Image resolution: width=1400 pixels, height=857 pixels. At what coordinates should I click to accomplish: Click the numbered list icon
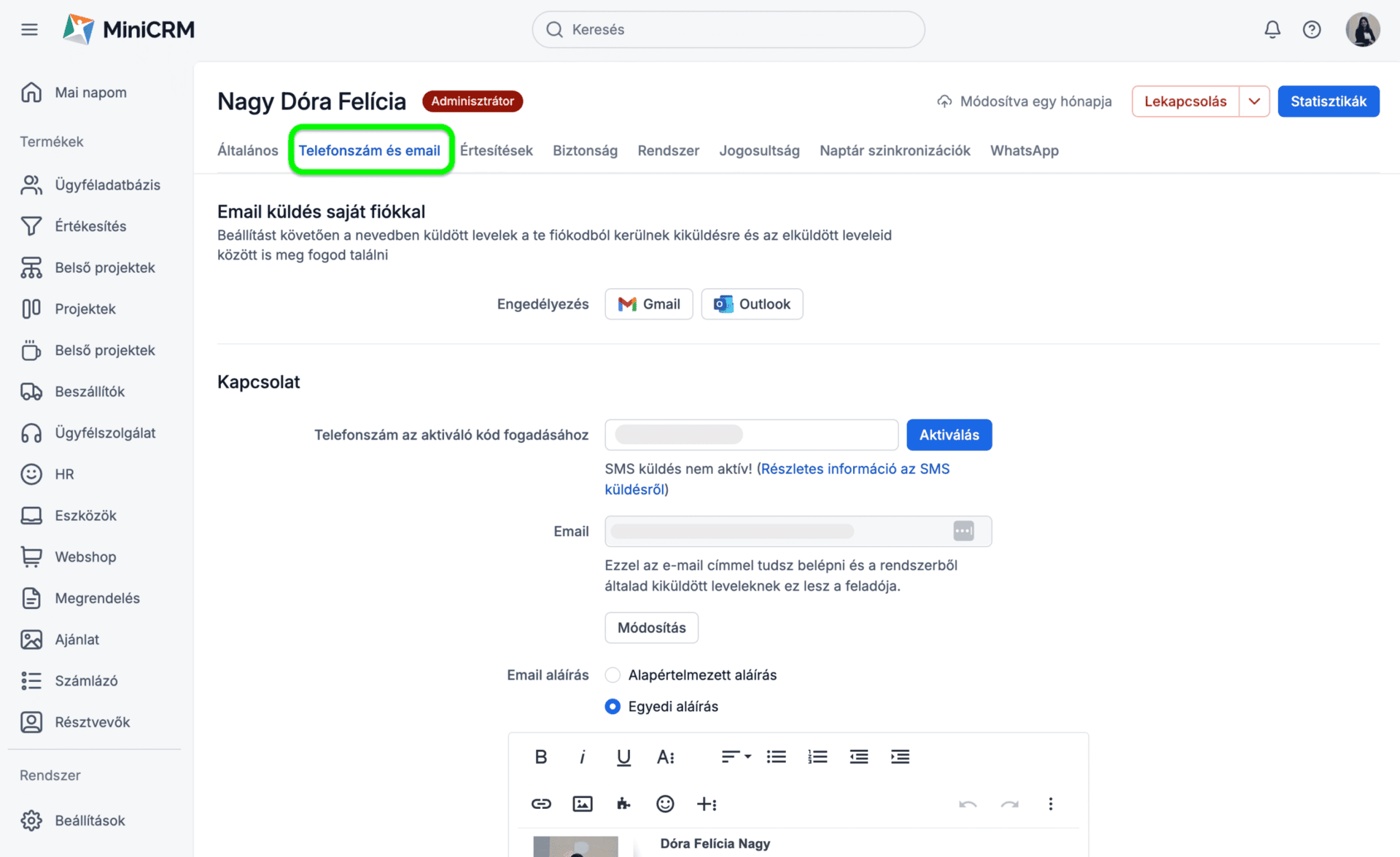click(817, 756)
